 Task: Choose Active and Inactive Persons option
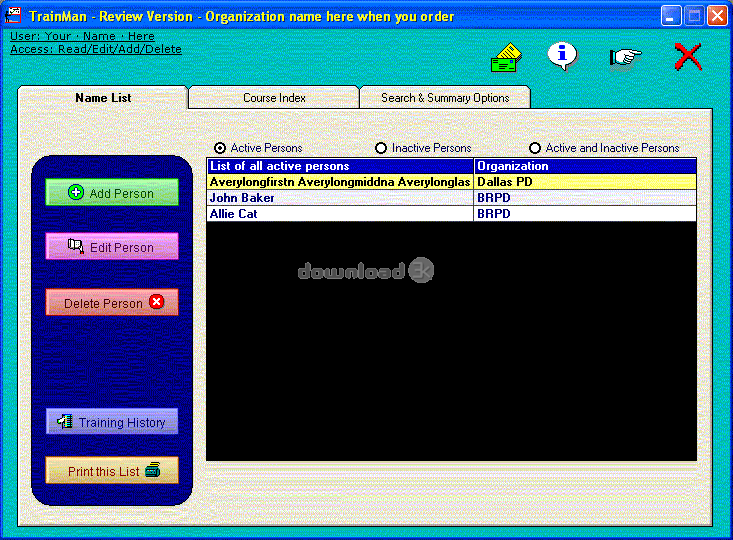click(x=535, y=148)
